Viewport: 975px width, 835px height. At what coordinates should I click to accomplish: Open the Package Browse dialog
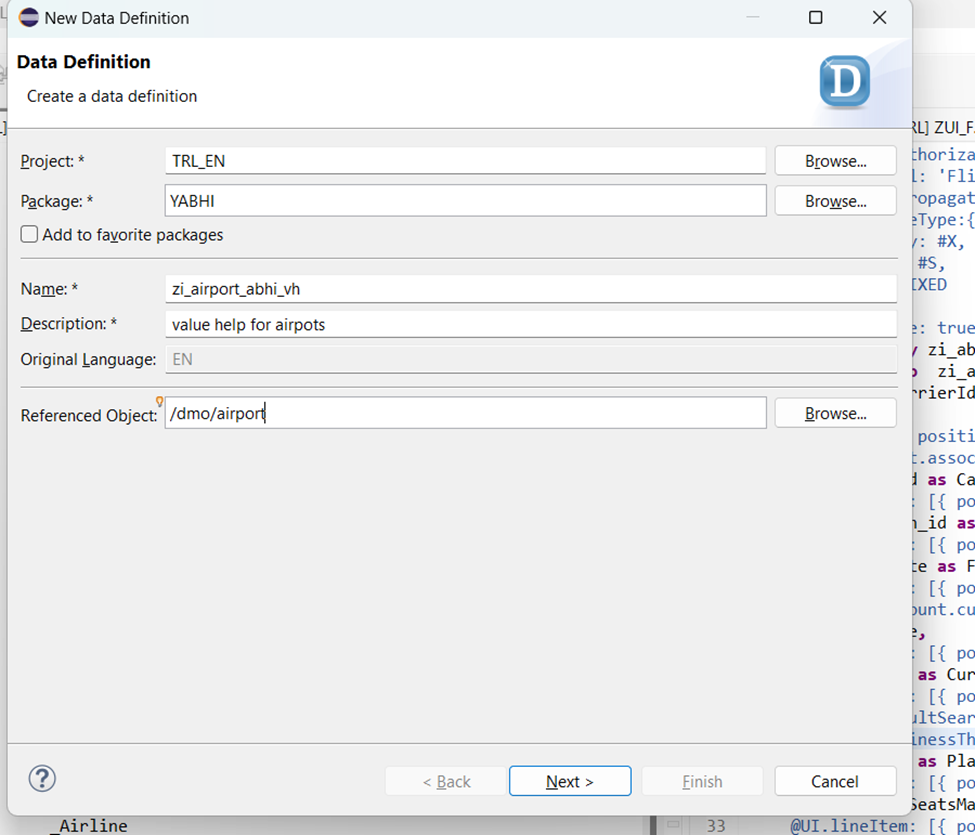pos(835,201)
